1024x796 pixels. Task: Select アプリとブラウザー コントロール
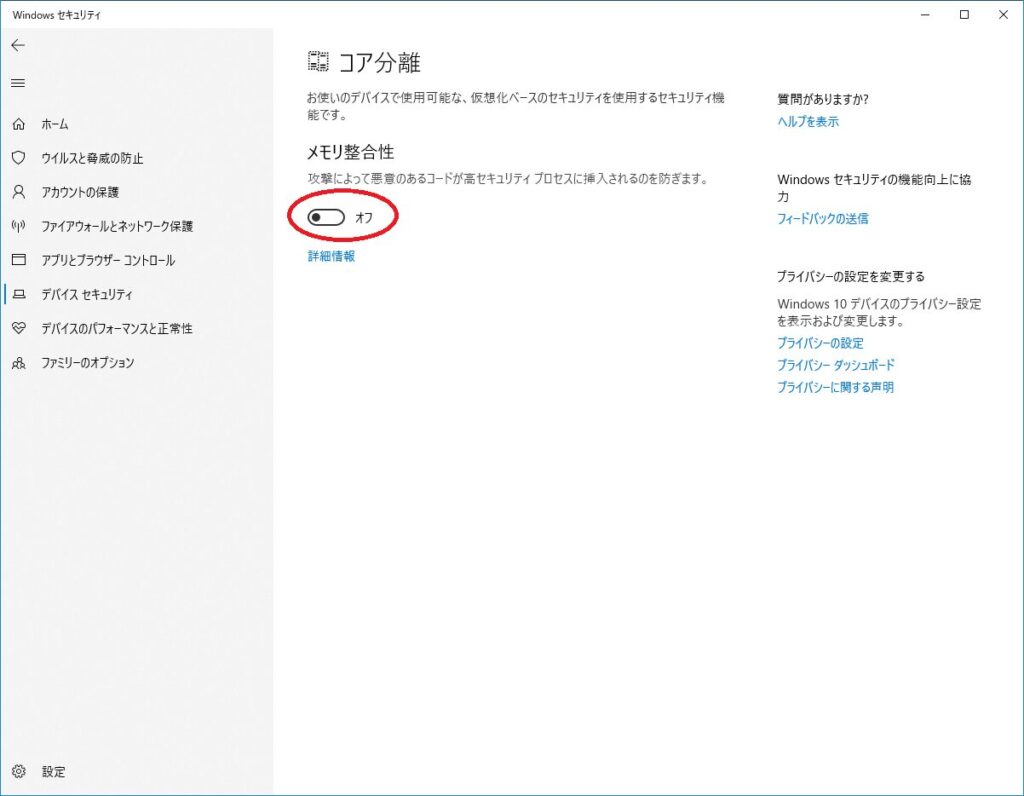click(x=108, y=261)
